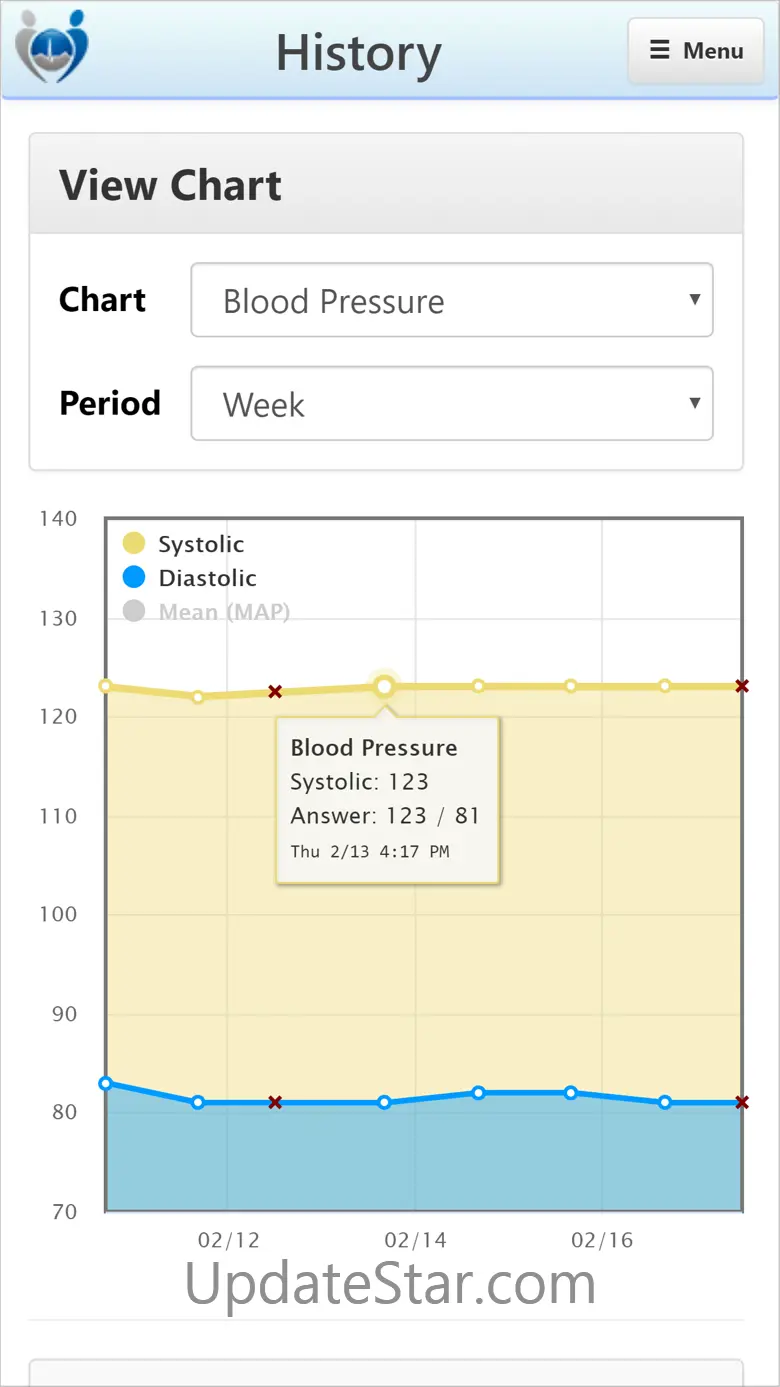Click the red X marker on systolic line
This screenshot has height=1387, width=780.
pos(275,692)
